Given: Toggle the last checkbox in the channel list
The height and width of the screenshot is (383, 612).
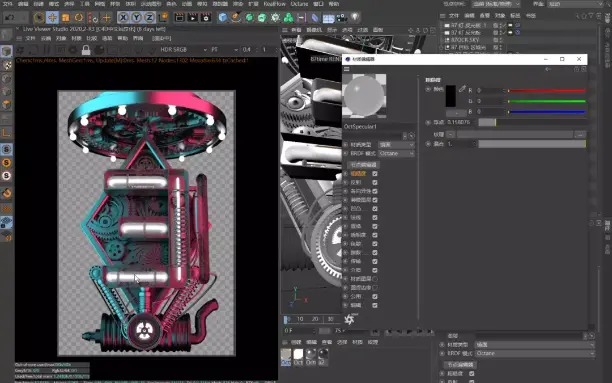Looking at the screenshot, I should tap(375, 305).
